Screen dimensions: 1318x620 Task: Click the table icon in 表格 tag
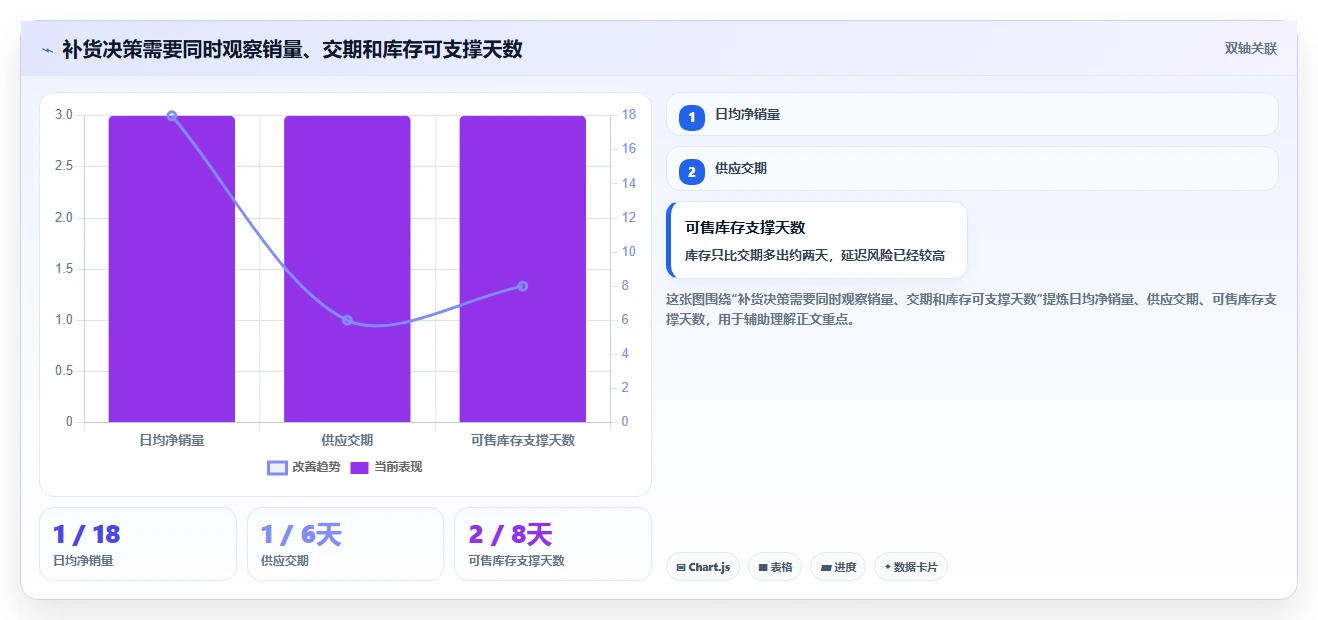point(763,567)
